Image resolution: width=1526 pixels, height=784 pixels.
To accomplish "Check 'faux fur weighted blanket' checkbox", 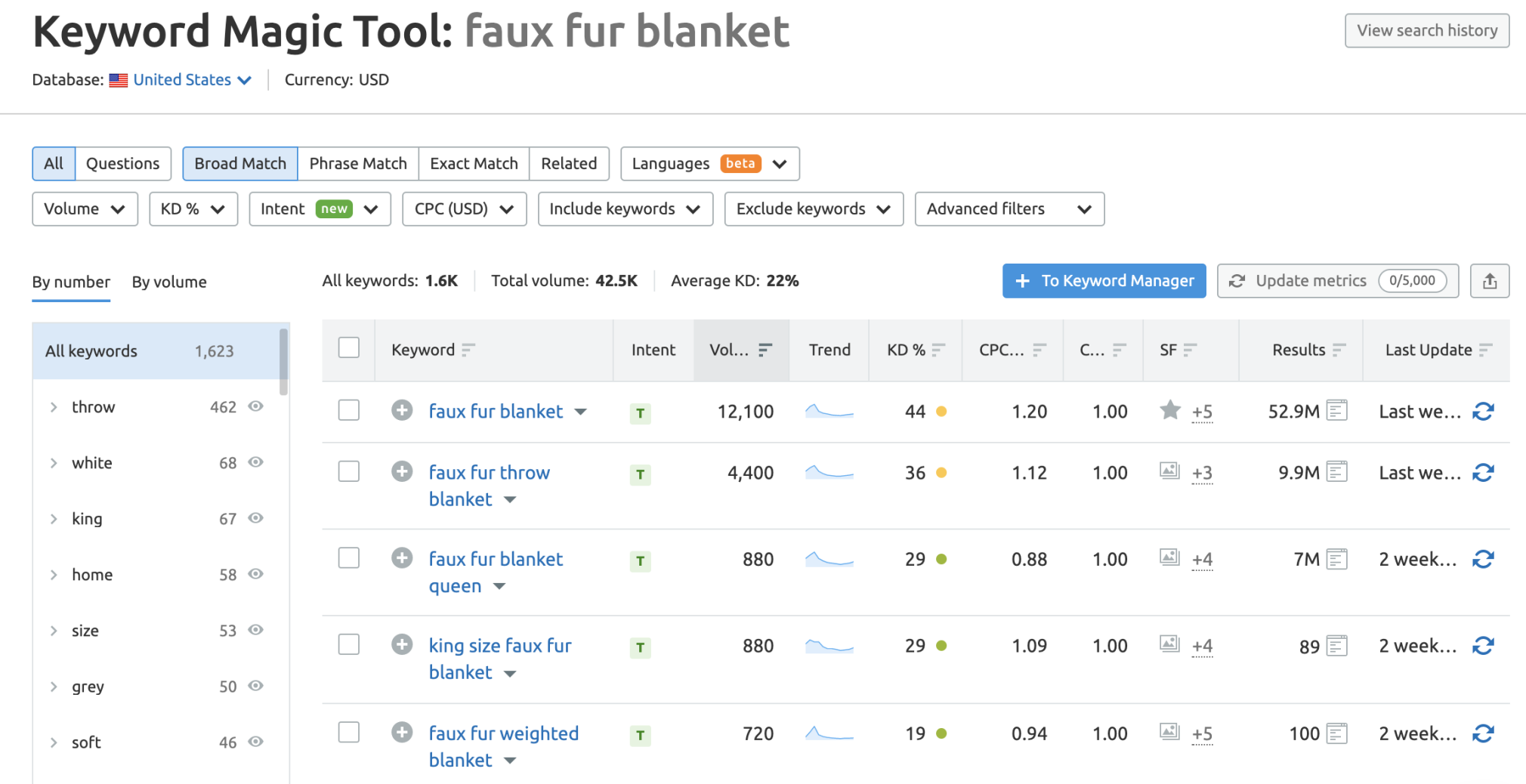I will (x=348, y=732).
